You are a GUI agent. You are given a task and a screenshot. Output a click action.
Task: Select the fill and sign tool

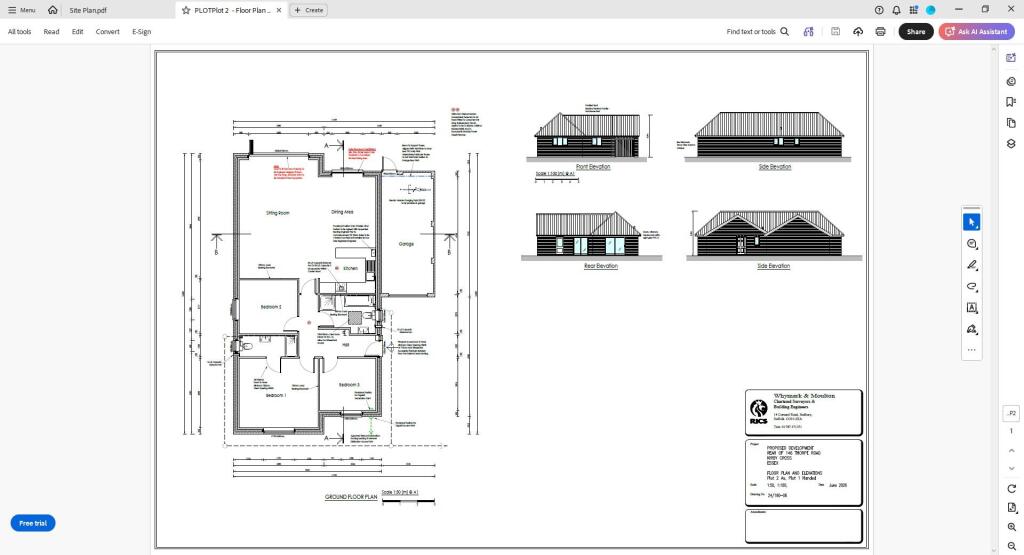972,329
